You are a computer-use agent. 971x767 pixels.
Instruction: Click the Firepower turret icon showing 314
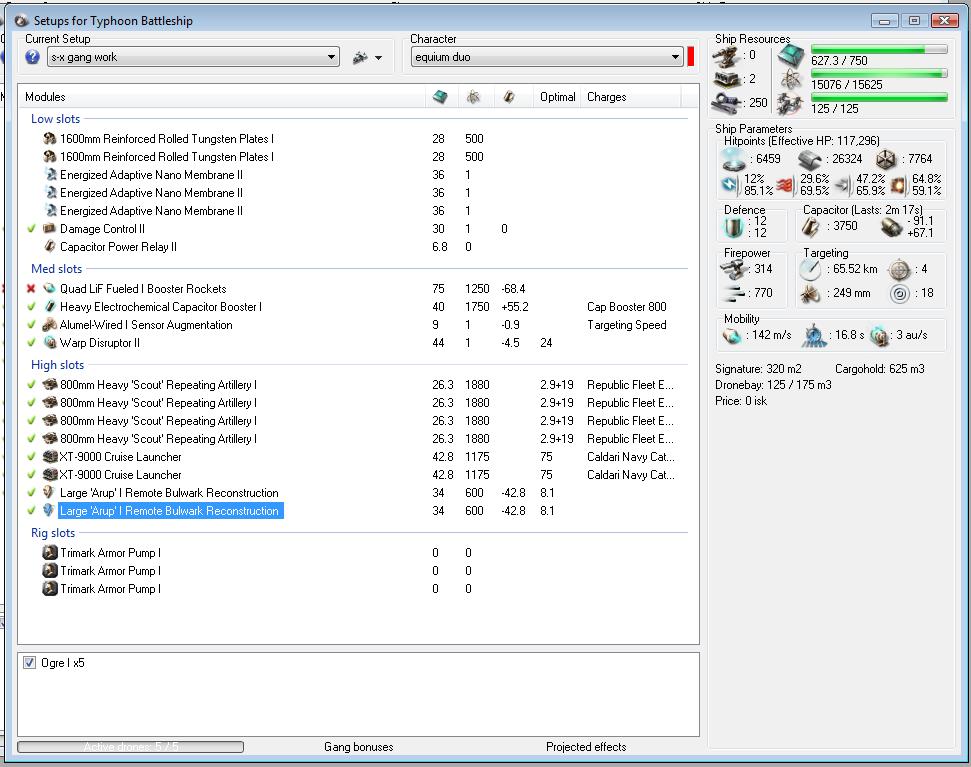point(733,269)
